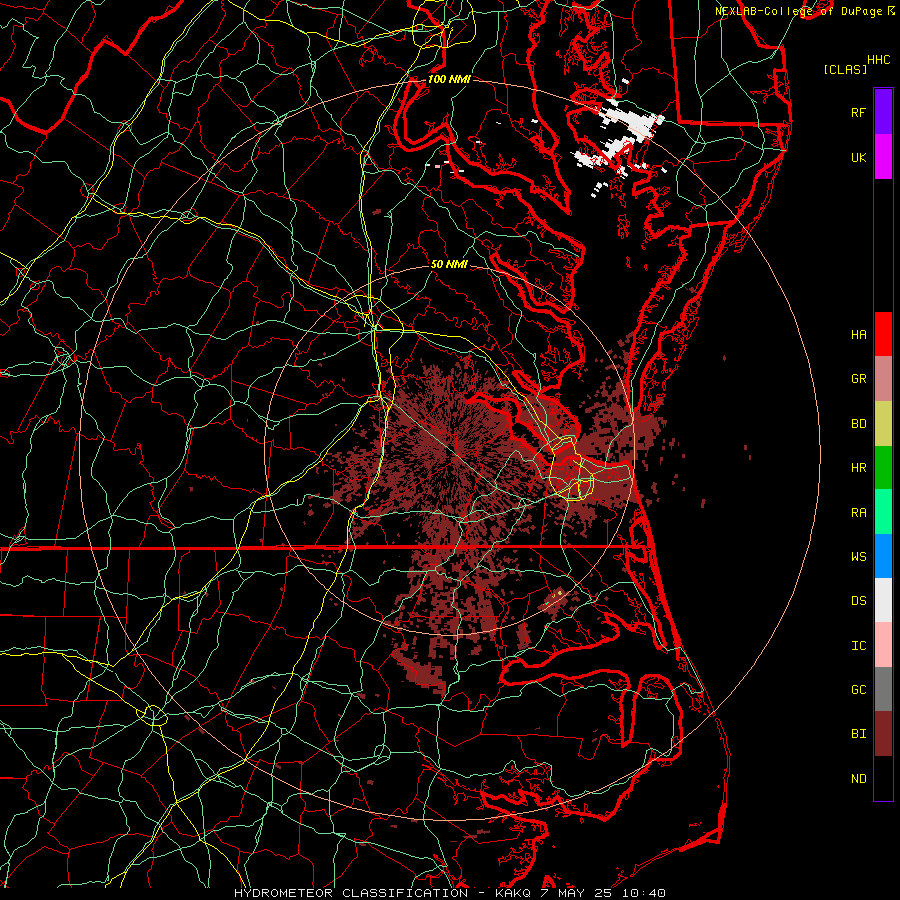
Task: Click the BI legend label
Action: (859, 734)
